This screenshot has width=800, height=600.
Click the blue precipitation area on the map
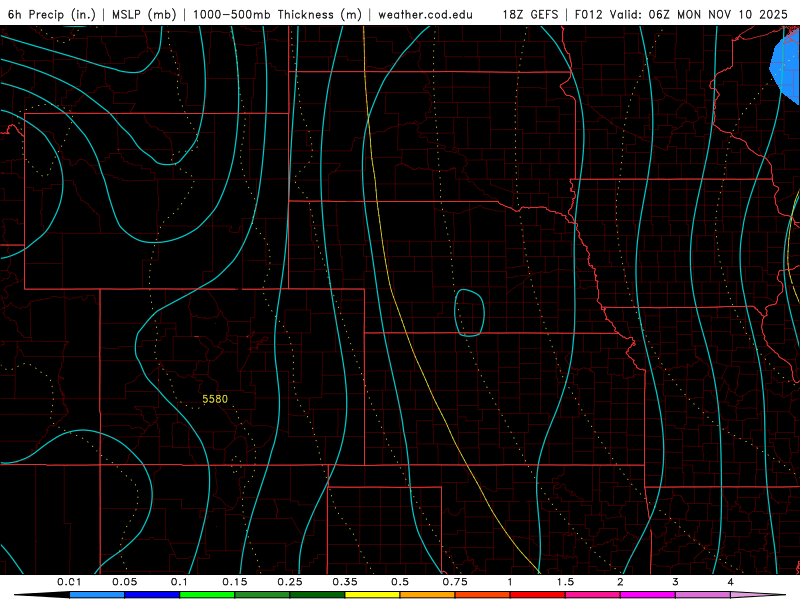[x=787, y=66]
